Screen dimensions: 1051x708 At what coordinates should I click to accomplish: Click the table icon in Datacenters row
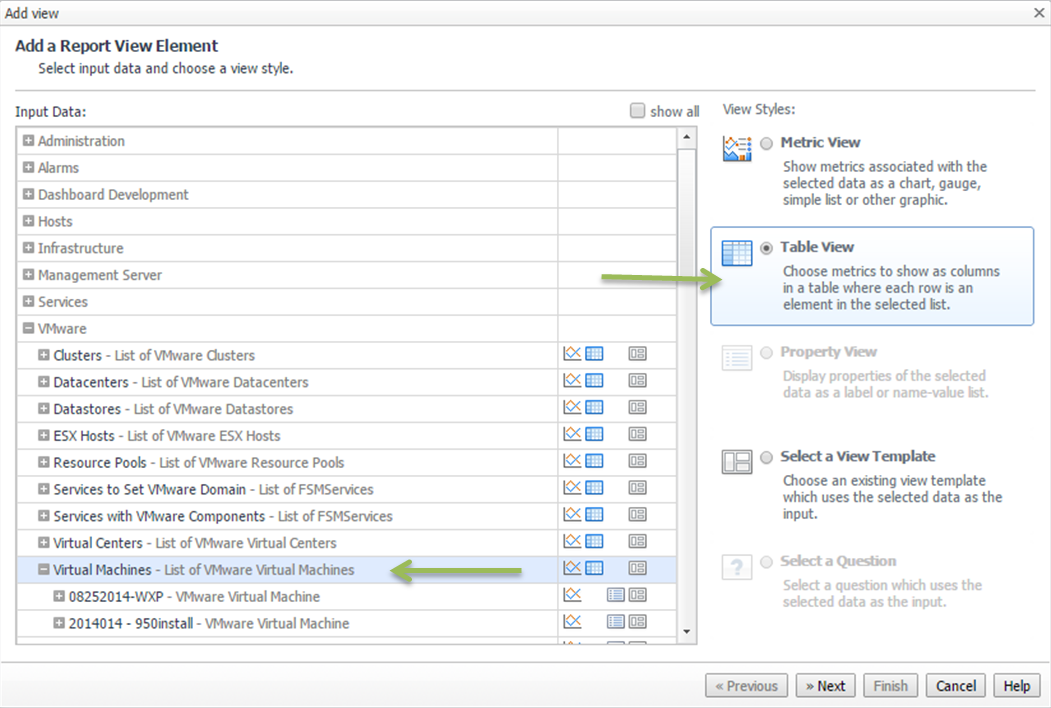(x=594, y=381)
